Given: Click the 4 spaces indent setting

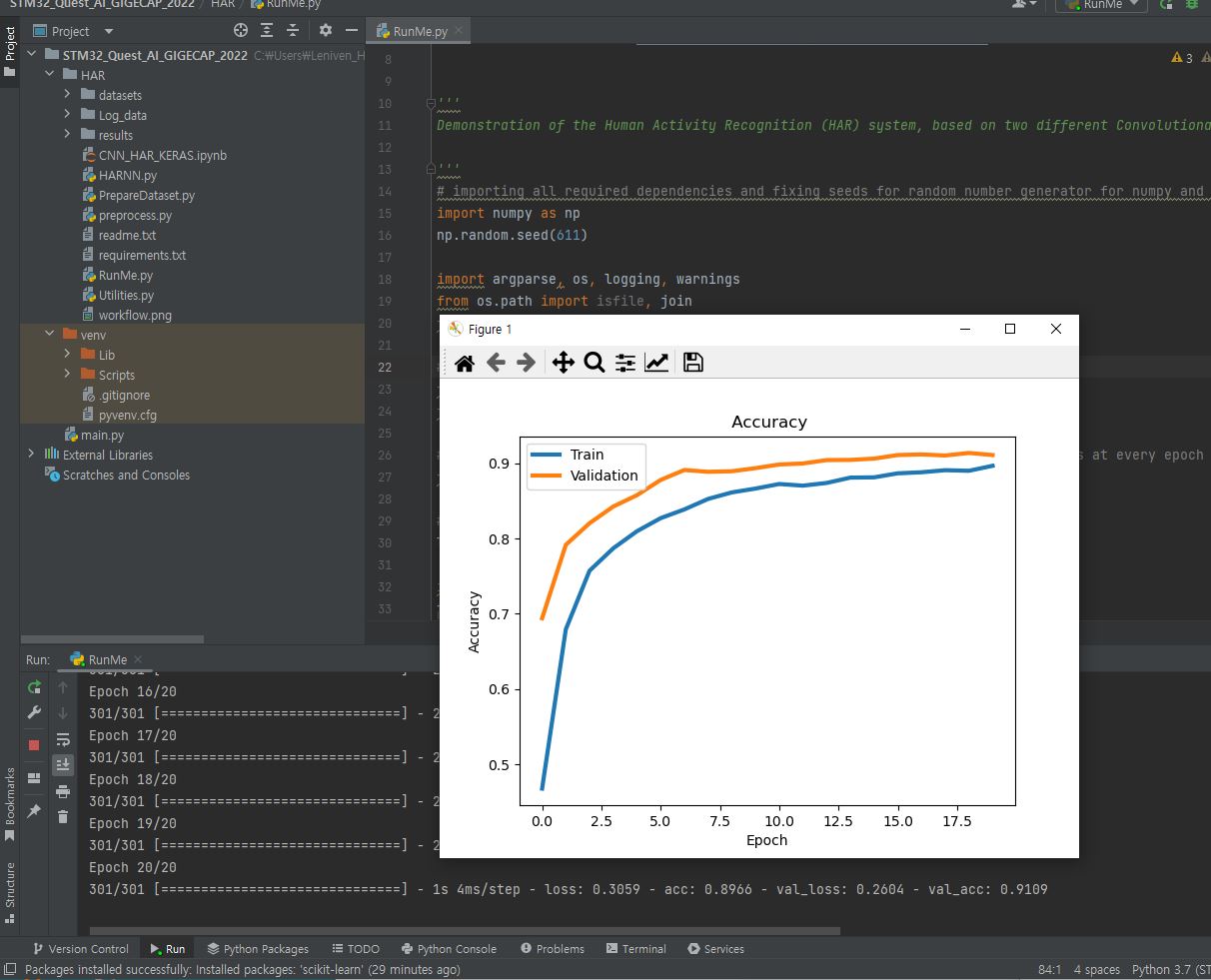Looking at the screenshot, I should click(x=1096, y=969).
